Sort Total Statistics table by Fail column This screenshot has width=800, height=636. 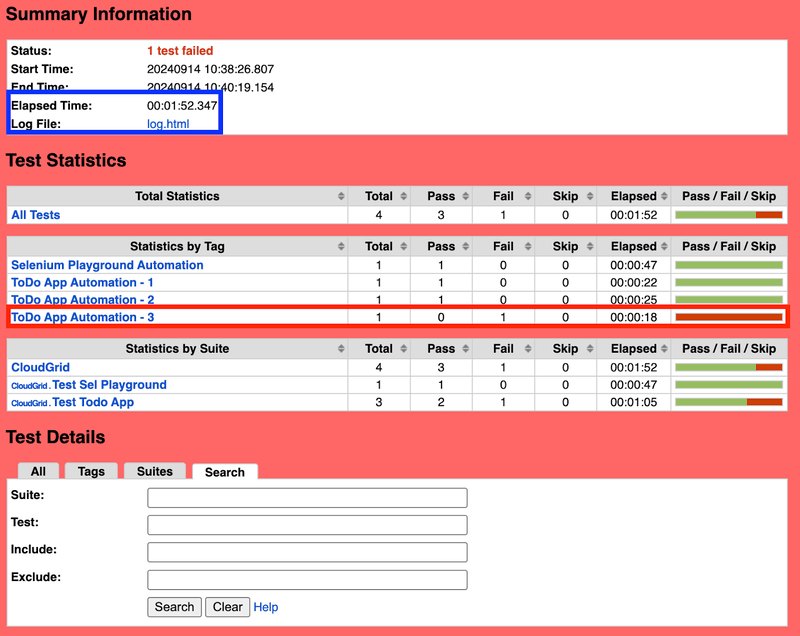[x=504, y=196]
